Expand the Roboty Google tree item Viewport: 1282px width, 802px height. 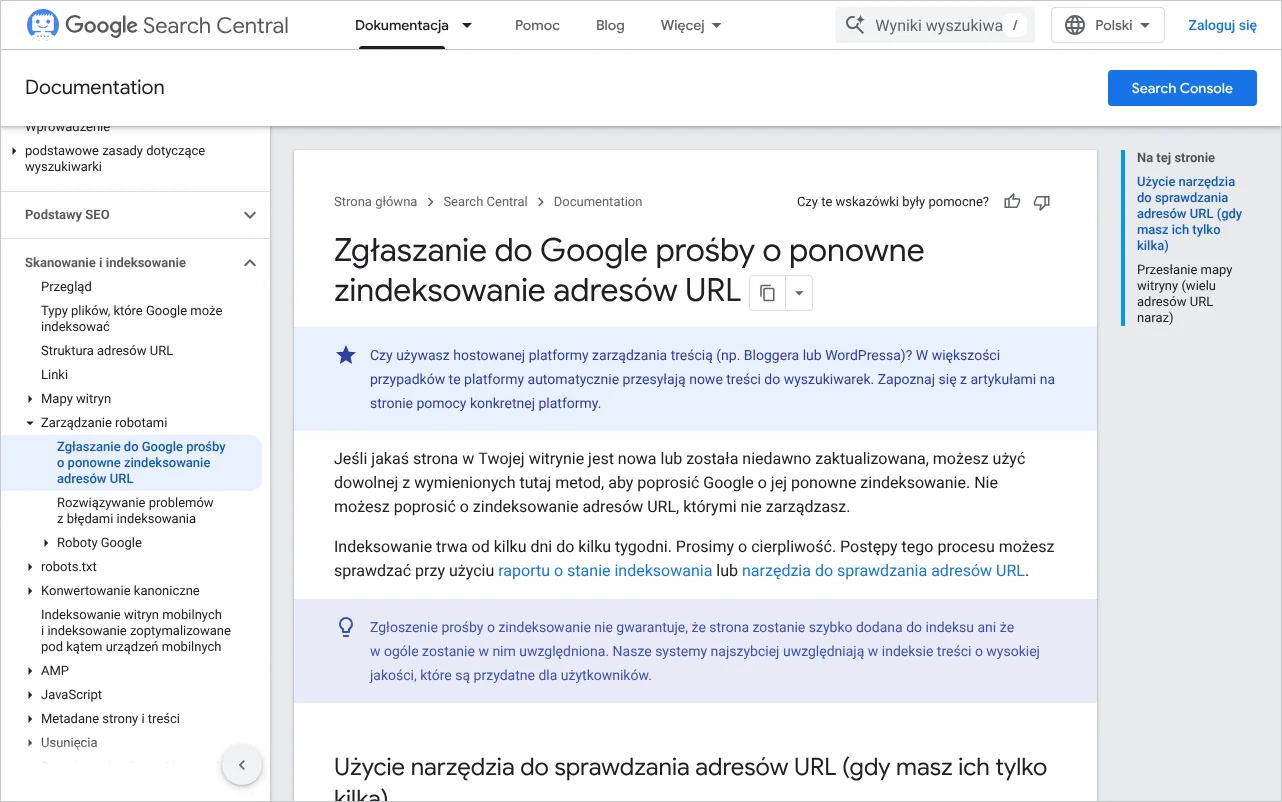click(46, 543)
